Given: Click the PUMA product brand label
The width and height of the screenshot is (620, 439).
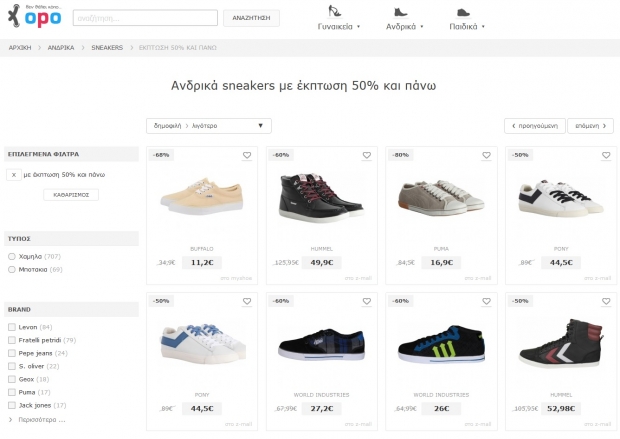Looking at the screenshot, I should 441,249.
